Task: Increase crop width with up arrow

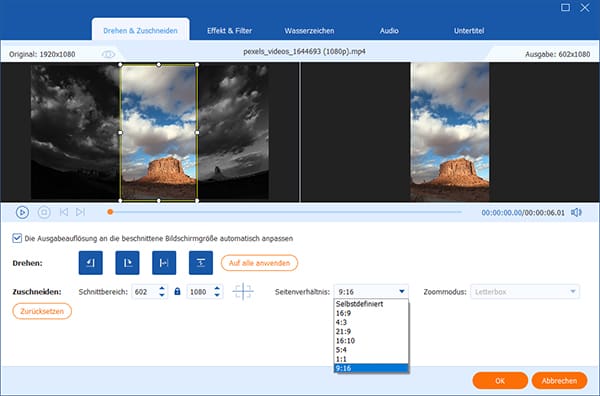Action: (162, 288)
